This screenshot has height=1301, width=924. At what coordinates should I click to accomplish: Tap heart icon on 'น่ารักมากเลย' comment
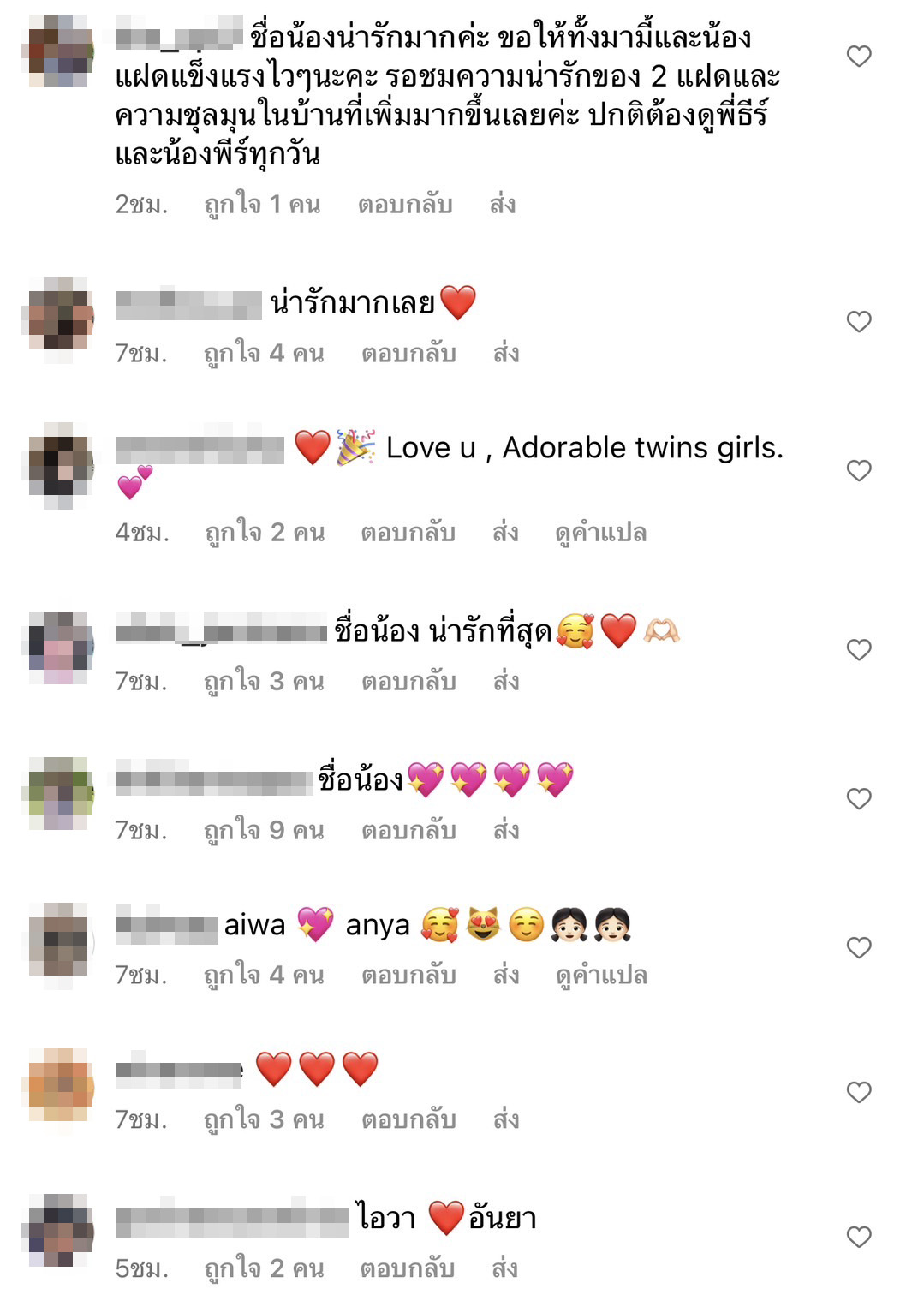(858, 322)
